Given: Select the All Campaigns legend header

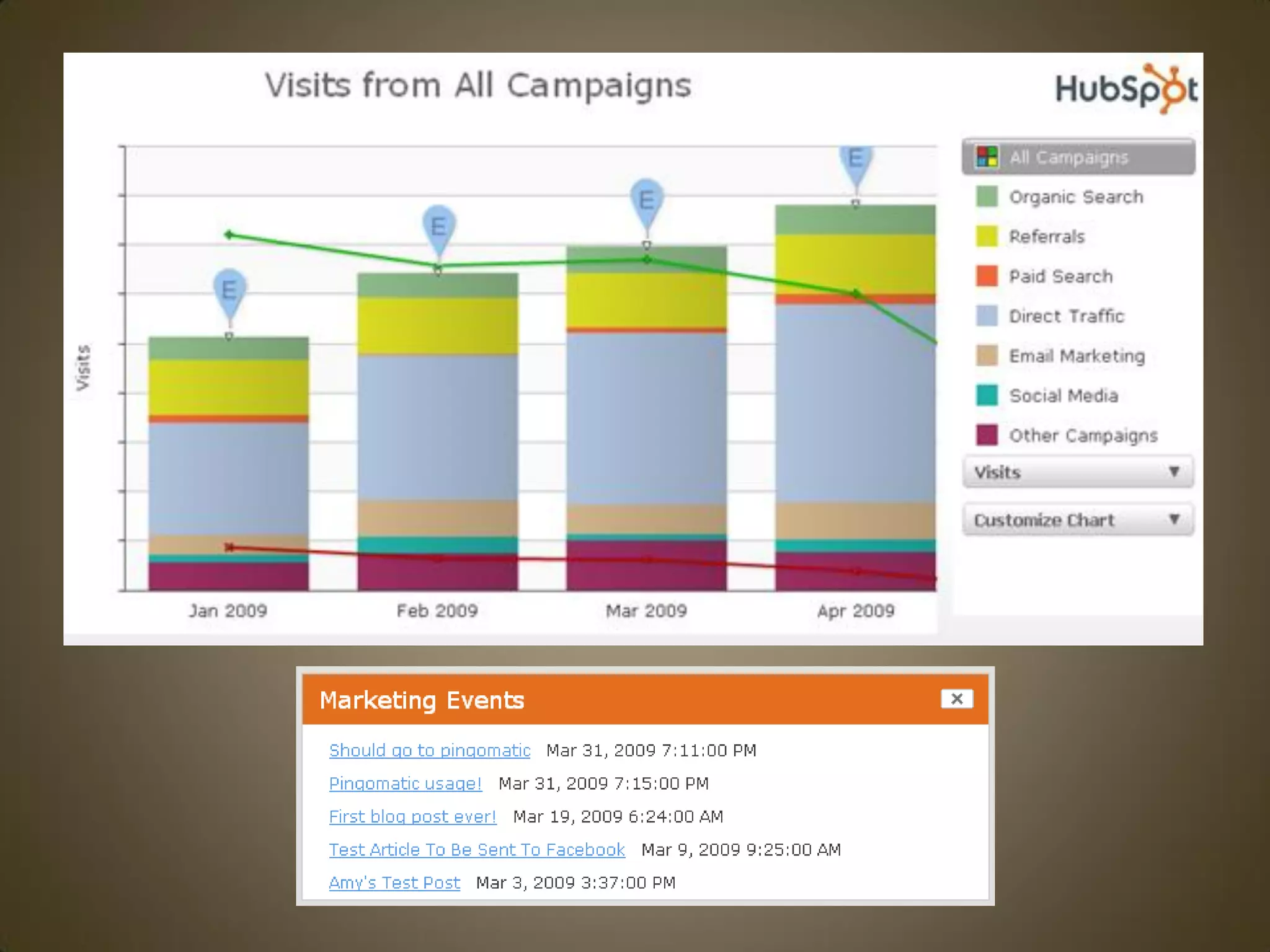Looking at the screenshot, I should pyautogui.click(x=1079, y=157).
